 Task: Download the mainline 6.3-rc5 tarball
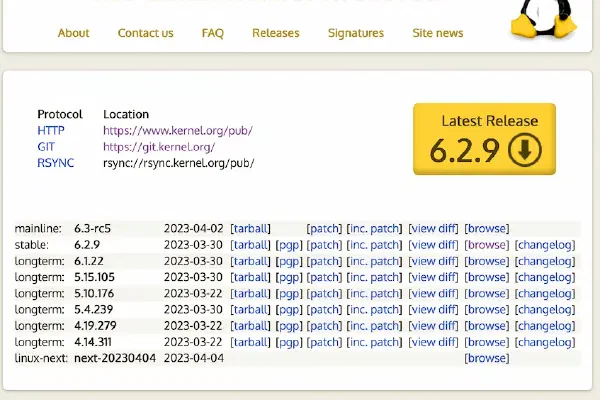tap(250, 228)
